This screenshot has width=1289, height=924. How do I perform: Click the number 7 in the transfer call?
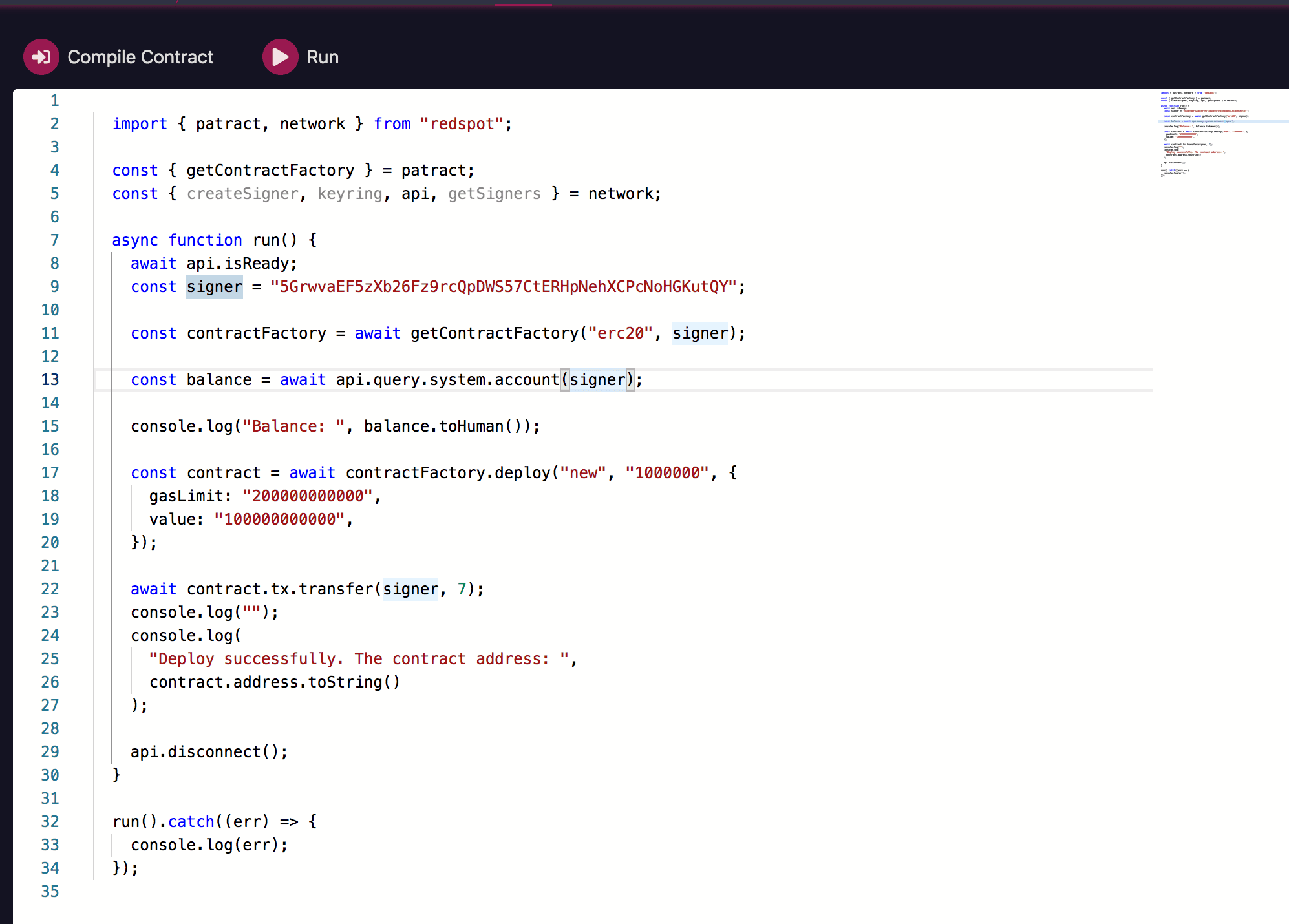(x=462, y=589)
